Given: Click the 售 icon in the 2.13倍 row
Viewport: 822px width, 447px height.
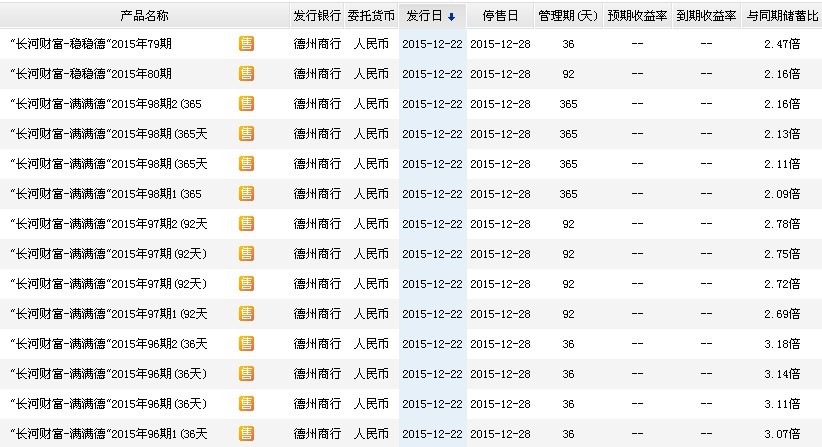Looking at the screenshot, I should click(x=246, y=134).
